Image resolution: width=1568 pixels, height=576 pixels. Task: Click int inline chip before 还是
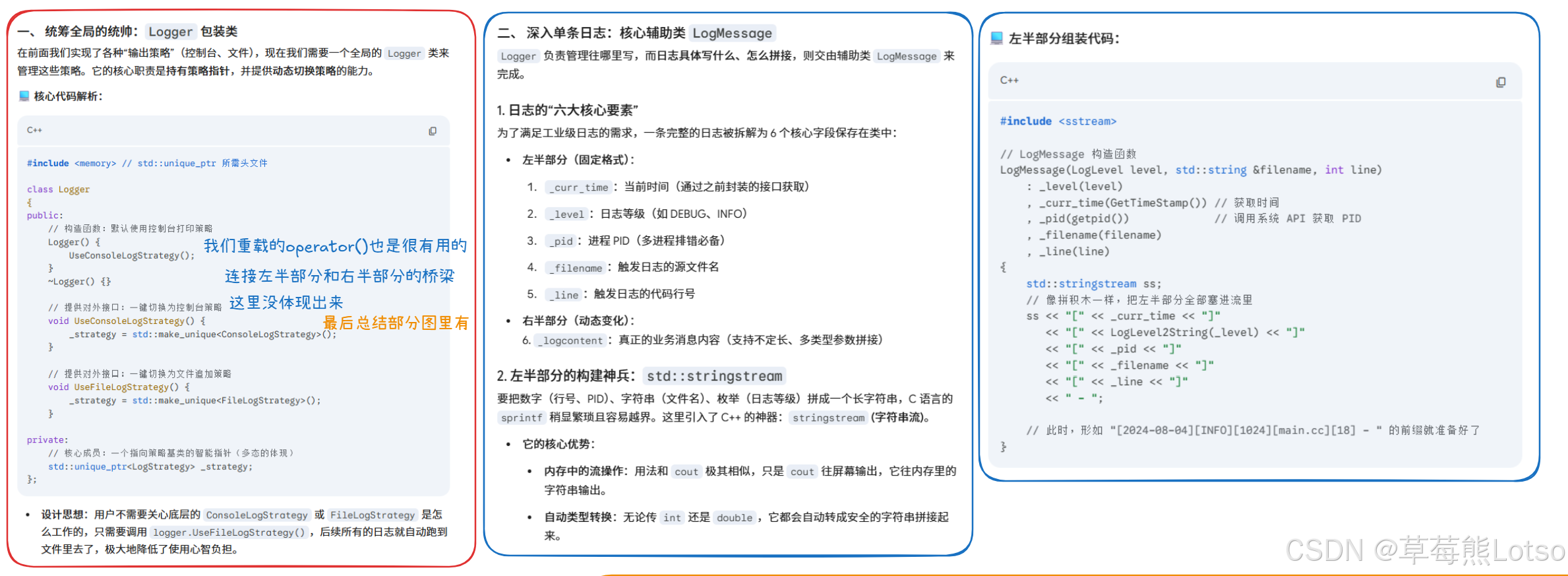click(673, 518)
